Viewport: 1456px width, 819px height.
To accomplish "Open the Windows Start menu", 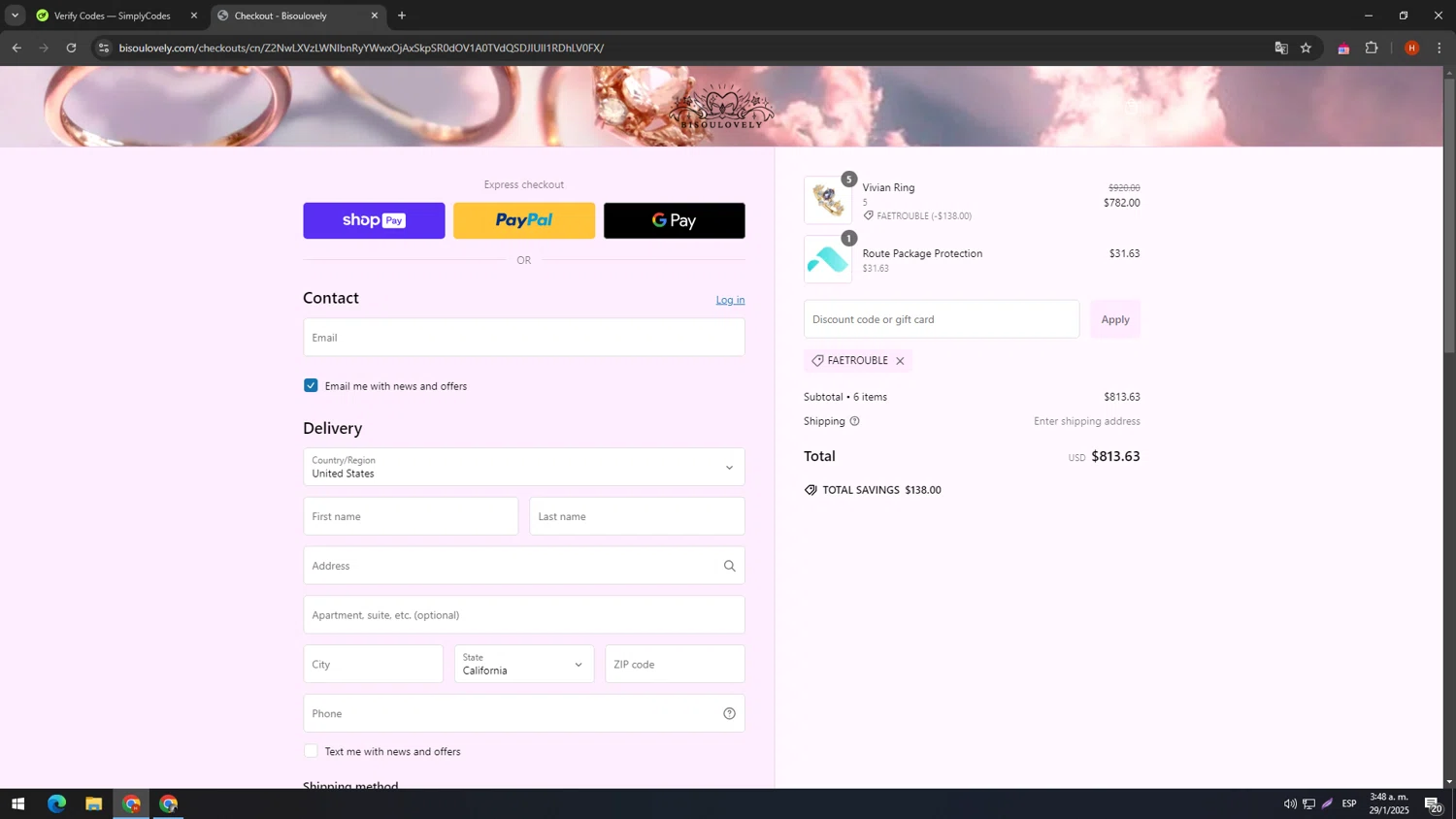I will point(17,803).
